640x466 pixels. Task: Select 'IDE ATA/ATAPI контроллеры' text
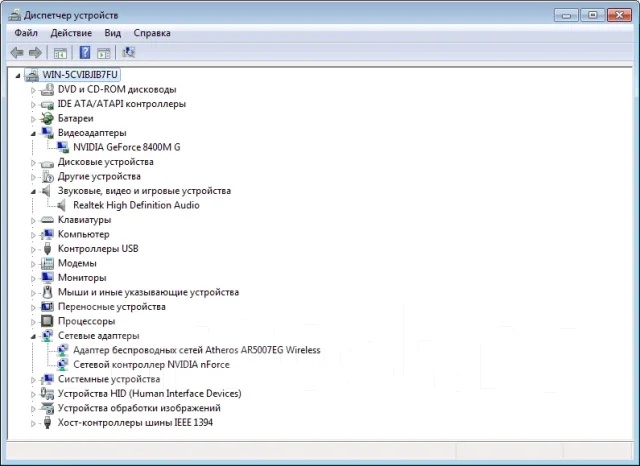pyautogui.click(x=122, y=104)
